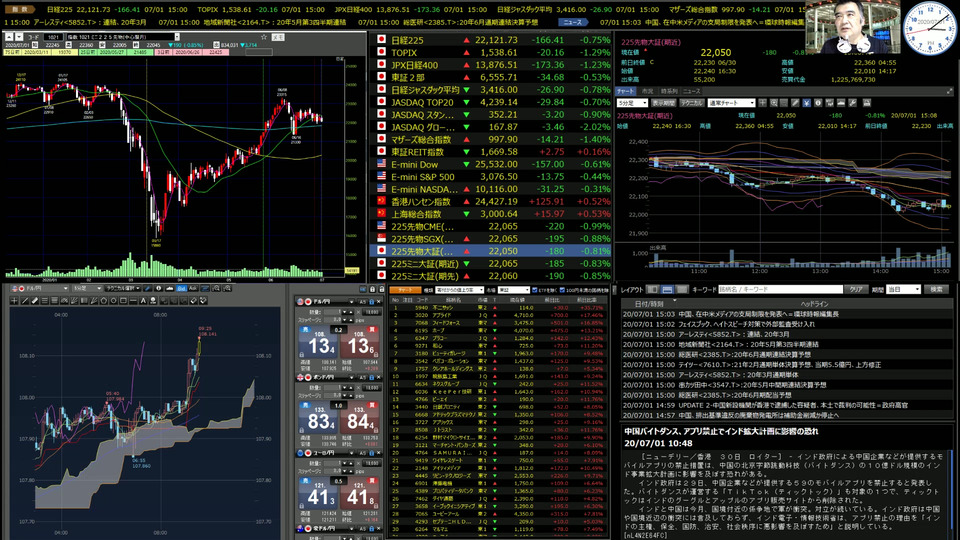The width and height of the screenshot is (960, 540).
Task: Click the ニュース label in the top ticker bar
Action: pos(573,22)
